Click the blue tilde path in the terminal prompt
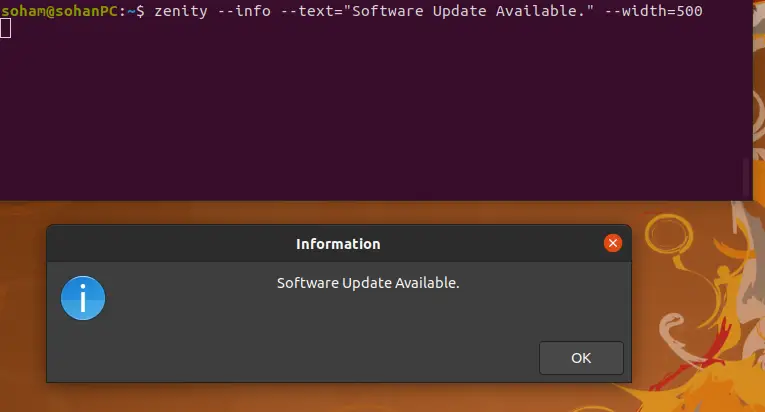Viewport: 765px width, 412px height. point(131,11)
